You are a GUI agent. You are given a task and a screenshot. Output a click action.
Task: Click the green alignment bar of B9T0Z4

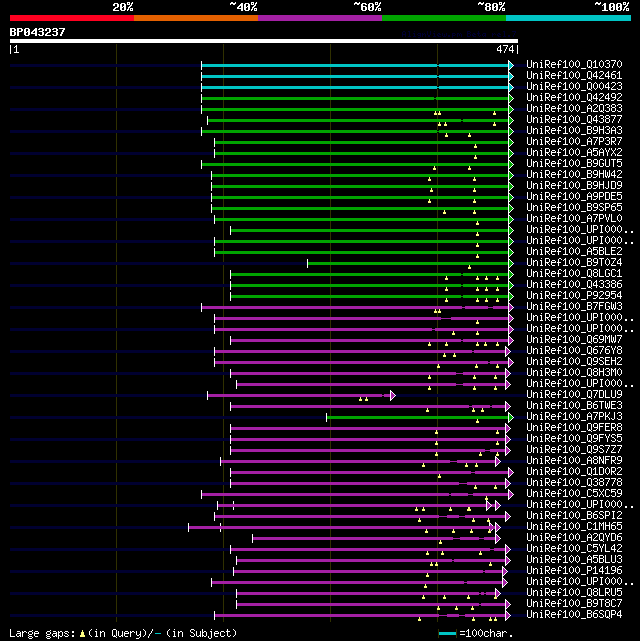point(409,263)
